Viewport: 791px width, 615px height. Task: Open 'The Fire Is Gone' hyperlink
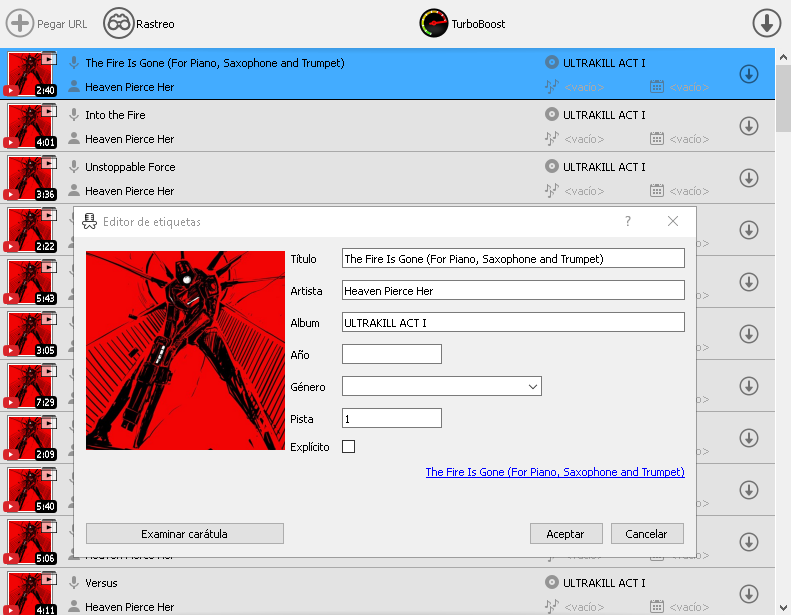coord(555,472)
